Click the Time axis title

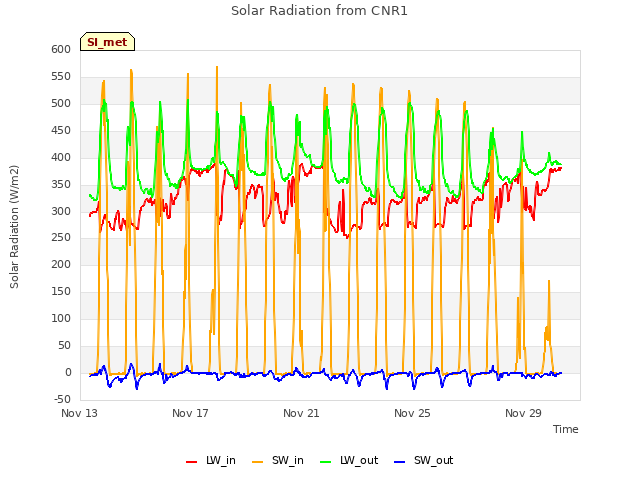click(566, 429)
